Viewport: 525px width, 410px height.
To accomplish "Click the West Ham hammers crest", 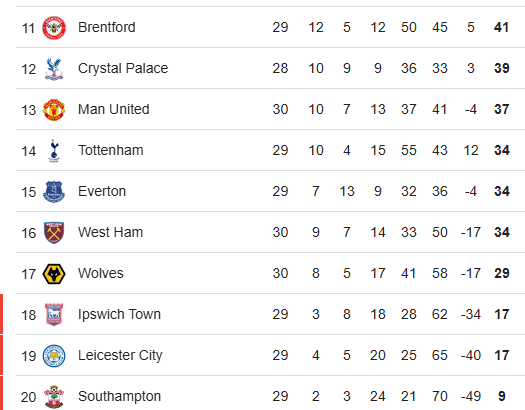I will click(54, 233).
